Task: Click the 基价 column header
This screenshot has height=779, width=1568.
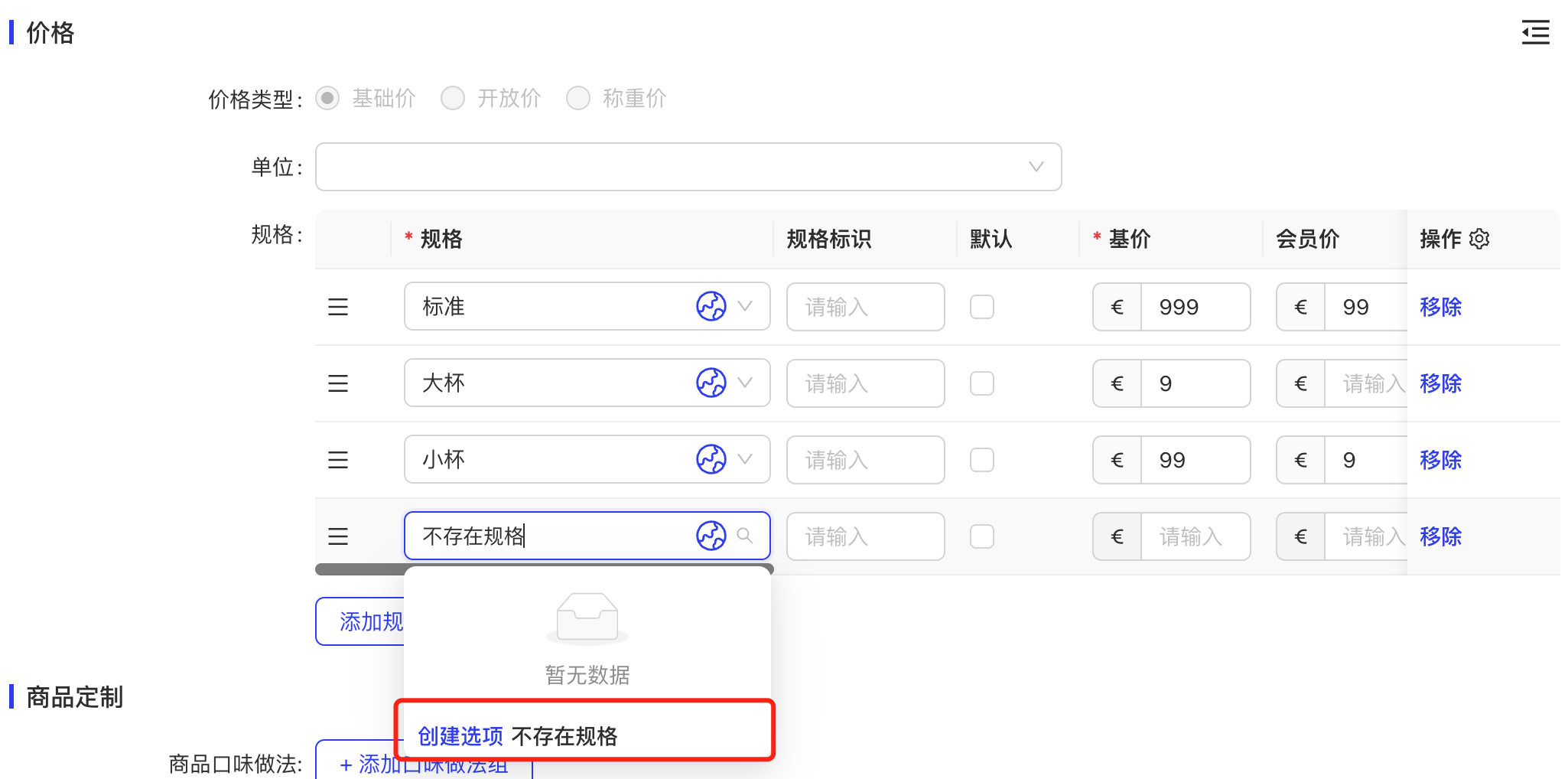Action: click(x=1130, y=239)
